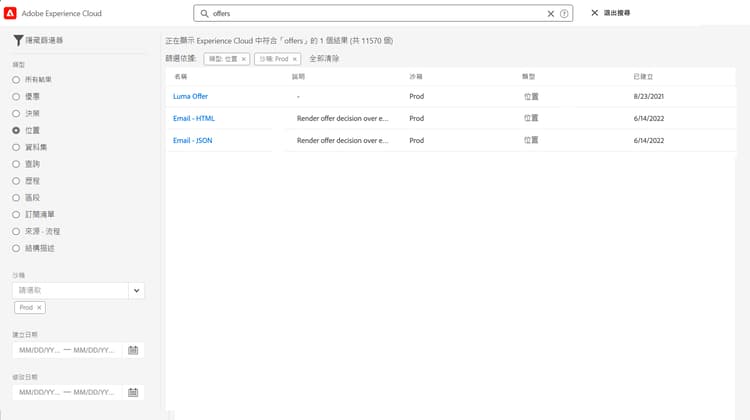Viewport: 750px width, 420px height.
Task: Click the 位置 type cell in Email - HTML row
Action: (x=531, y=118)
